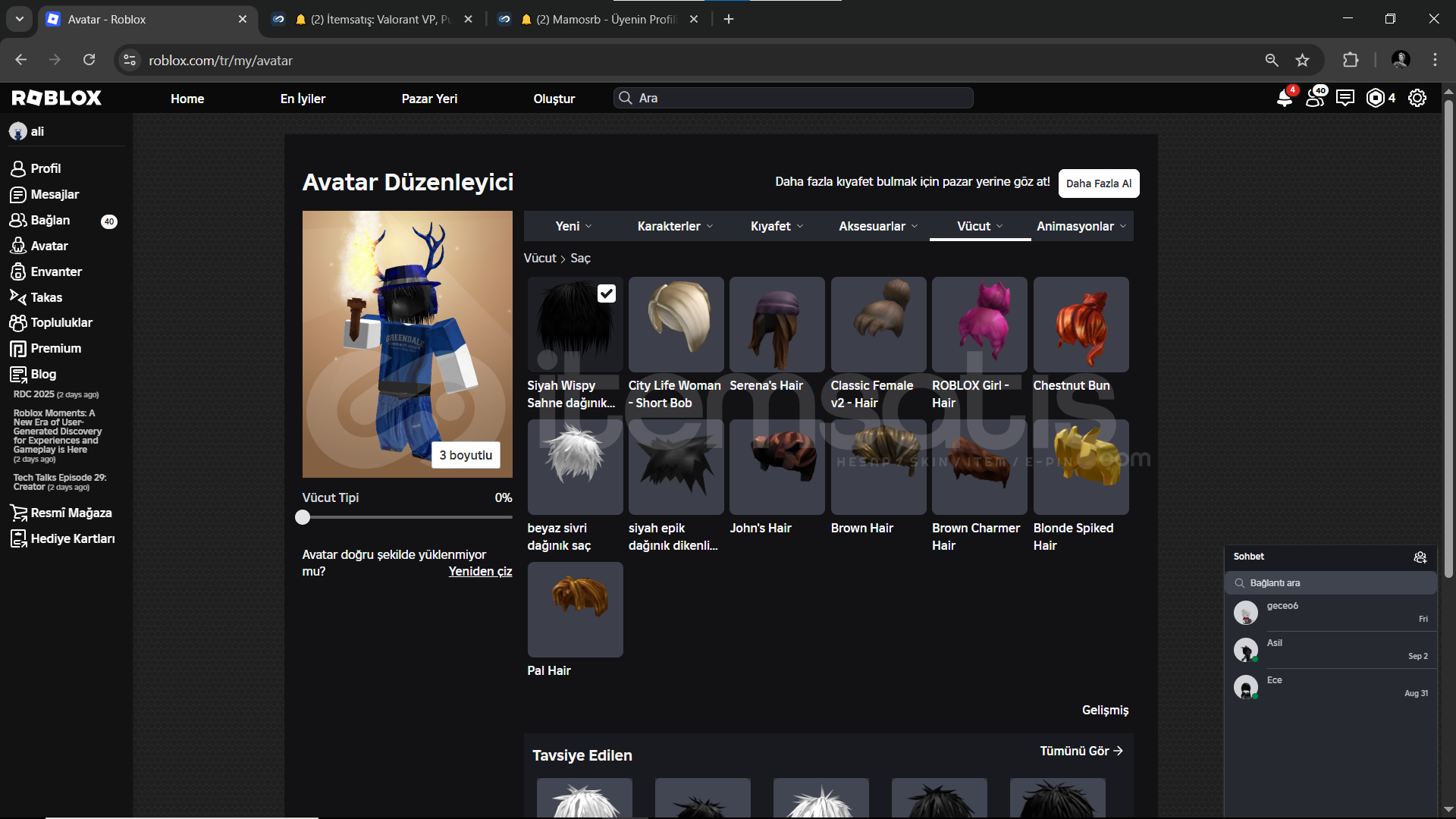Screen dimensions: 1456x819
Task: Open the messages icon in top bar
Action: (1345, 98)
